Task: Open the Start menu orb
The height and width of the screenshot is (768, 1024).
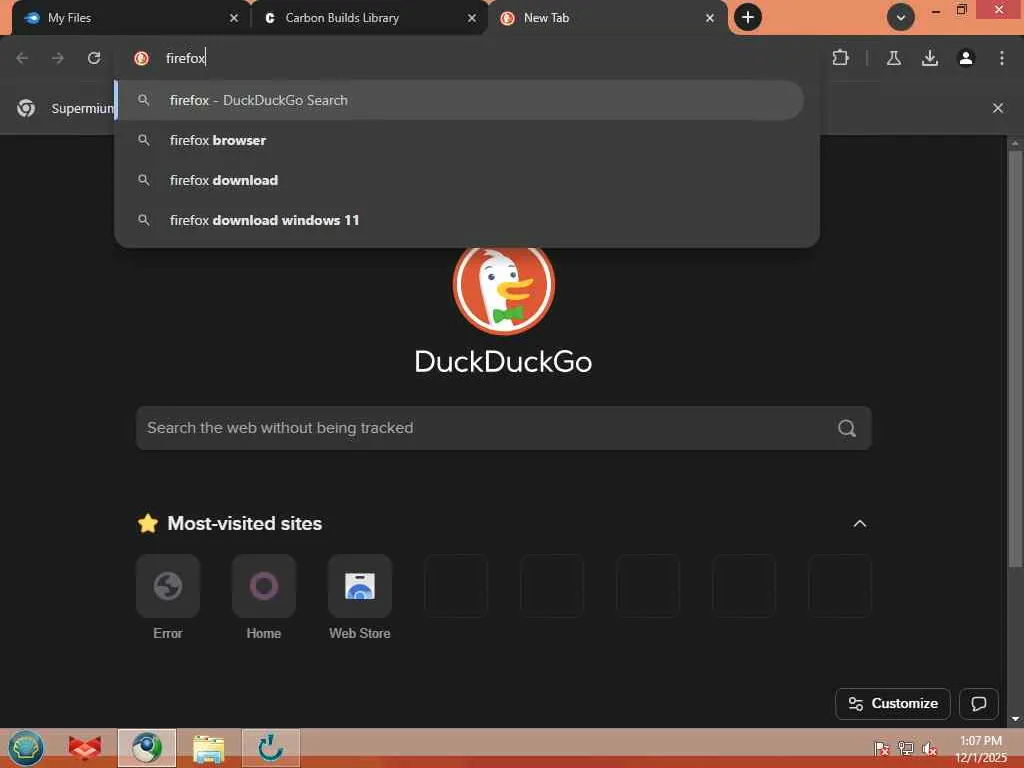Action: [25, 748]
